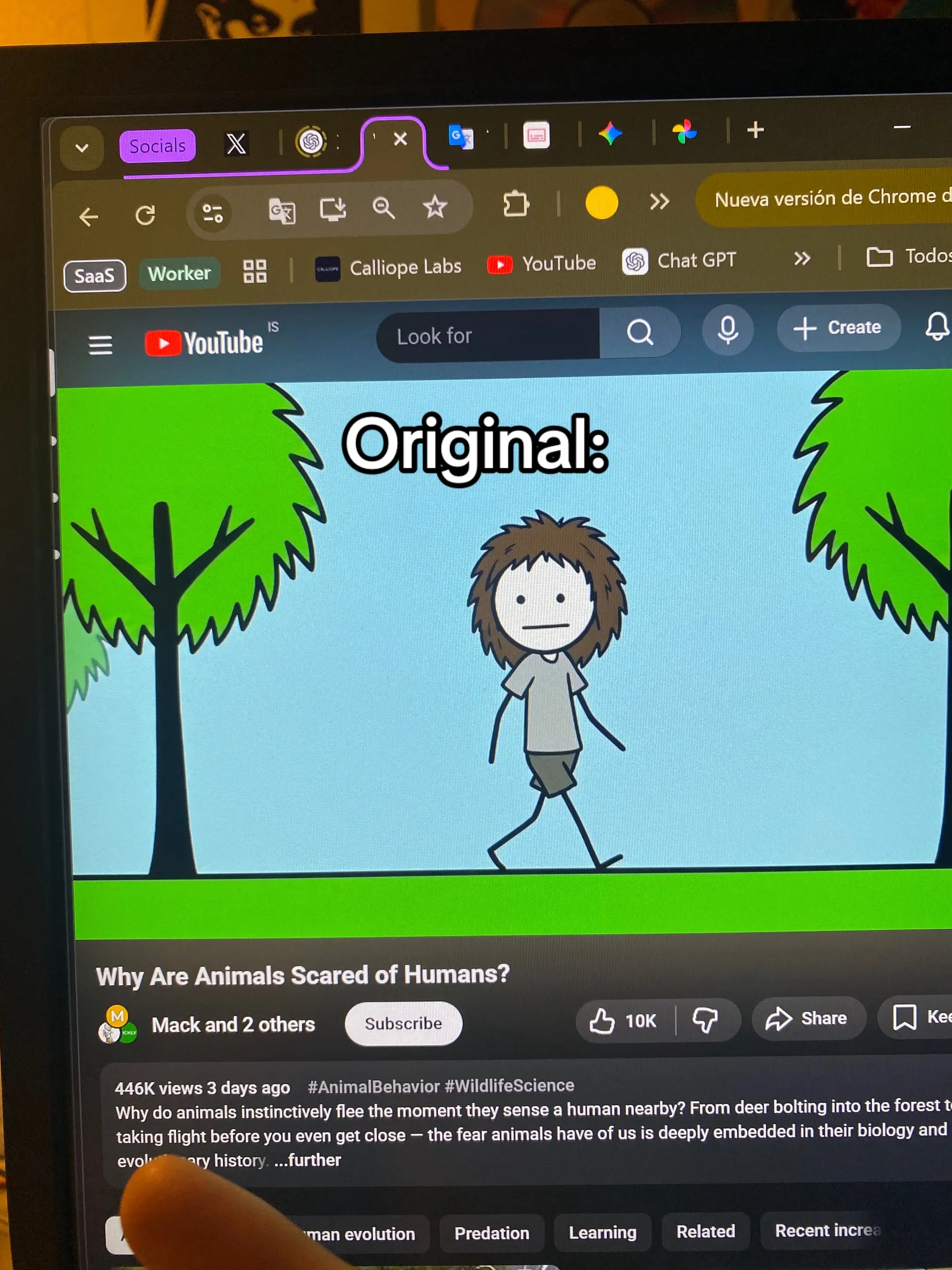Select the Socials tab group label

[157, 146]
